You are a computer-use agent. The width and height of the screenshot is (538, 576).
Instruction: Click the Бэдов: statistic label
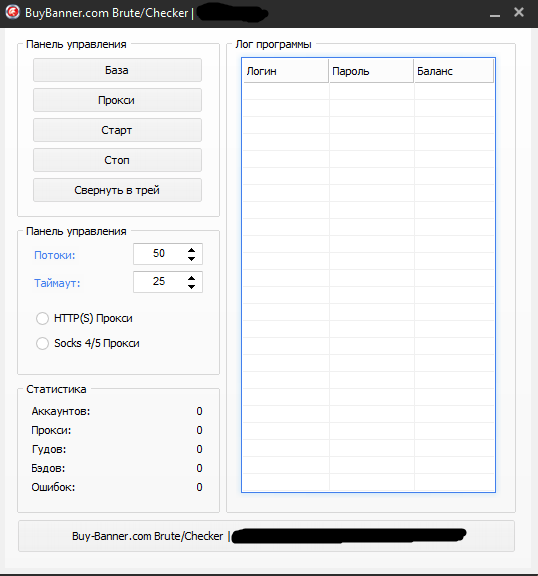[48, 468]
